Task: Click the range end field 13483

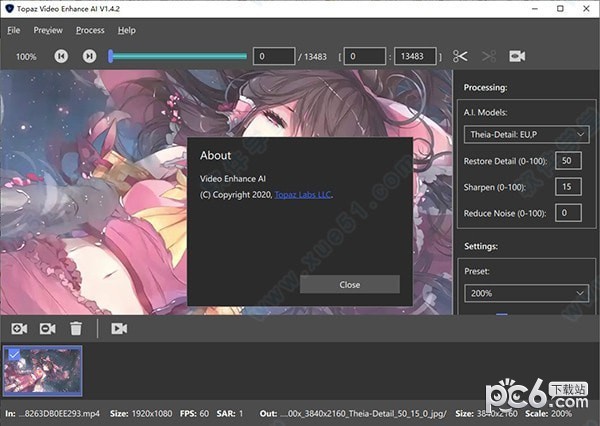Action: [415, 56]
